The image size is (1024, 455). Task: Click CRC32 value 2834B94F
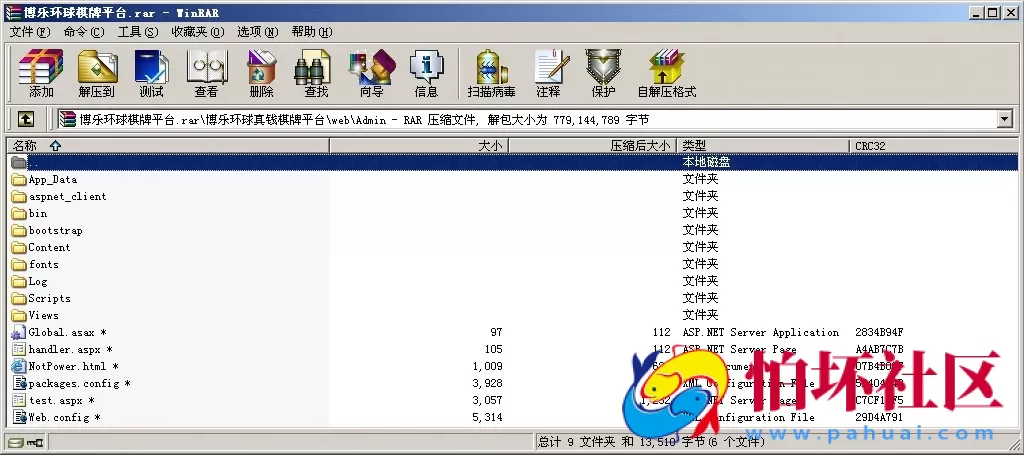(879, 332)
